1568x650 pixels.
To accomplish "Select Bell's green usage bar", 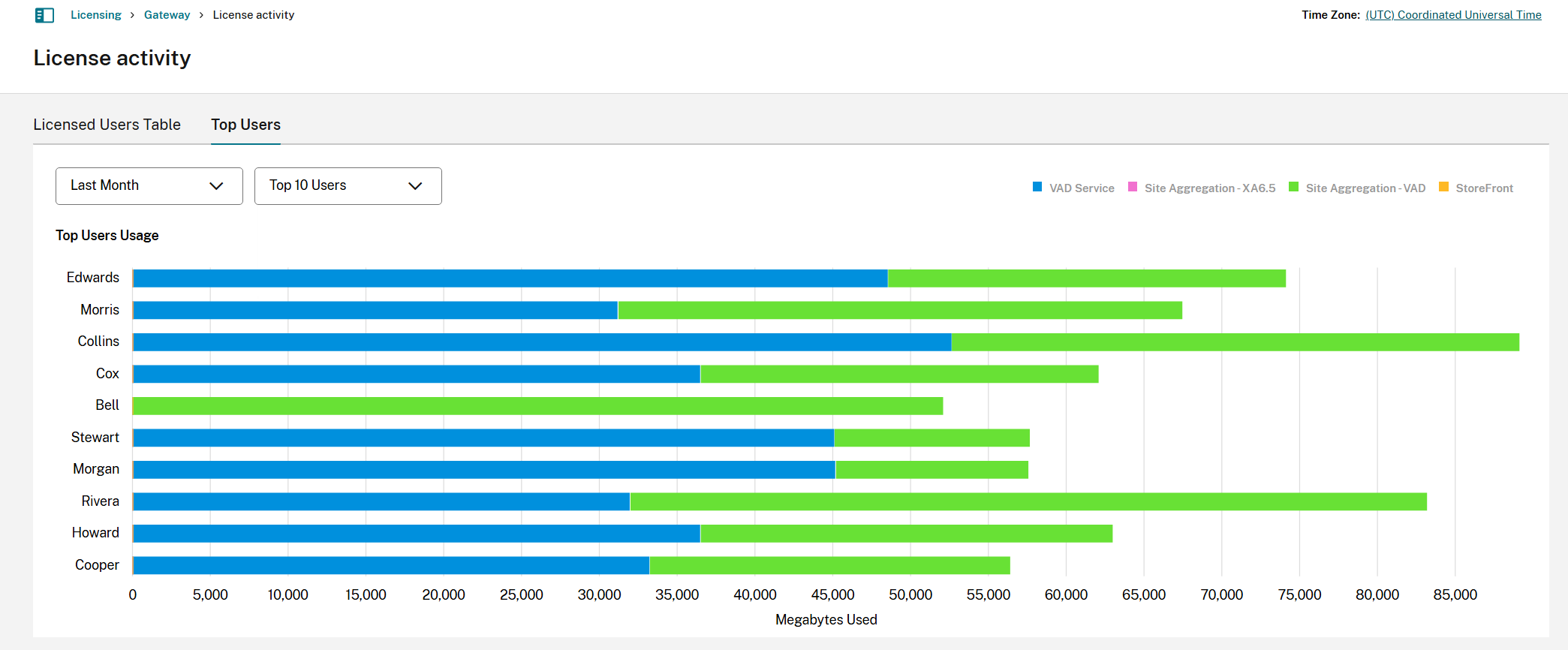I will click(x=537, y=406).
